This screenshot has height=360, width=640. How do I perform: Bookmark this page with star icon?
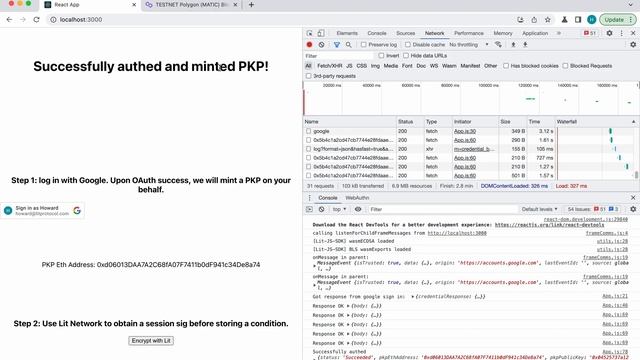click(548, 20)
